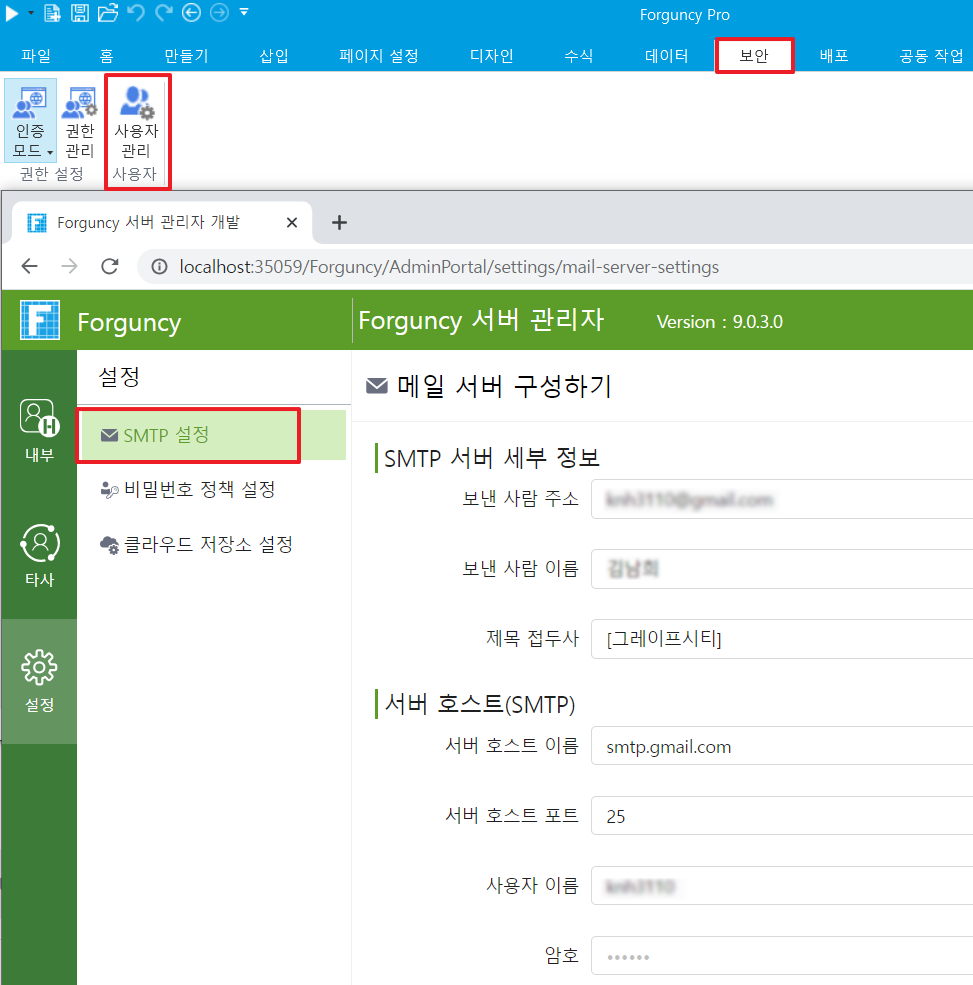This screenshot has height=985, width=973.
Task: Reload the browser page
Action: pos(110,266)
